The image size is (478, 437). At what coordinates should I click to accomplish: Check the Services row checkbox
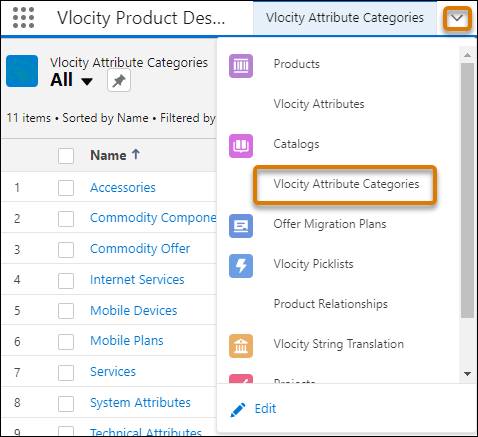[66, 373]
